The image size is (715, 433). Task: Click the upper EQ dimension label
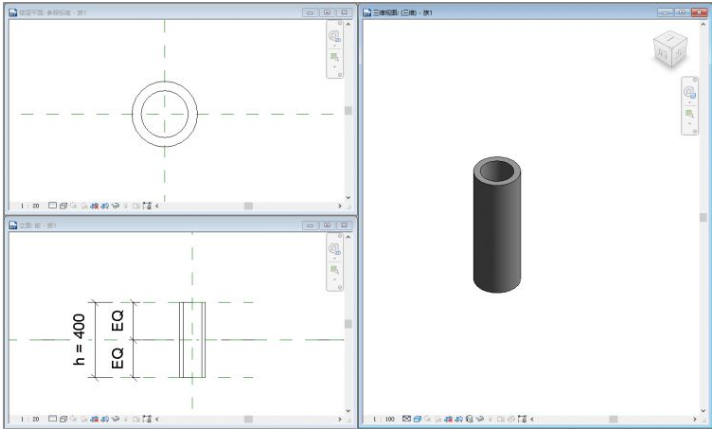[118, 320]
